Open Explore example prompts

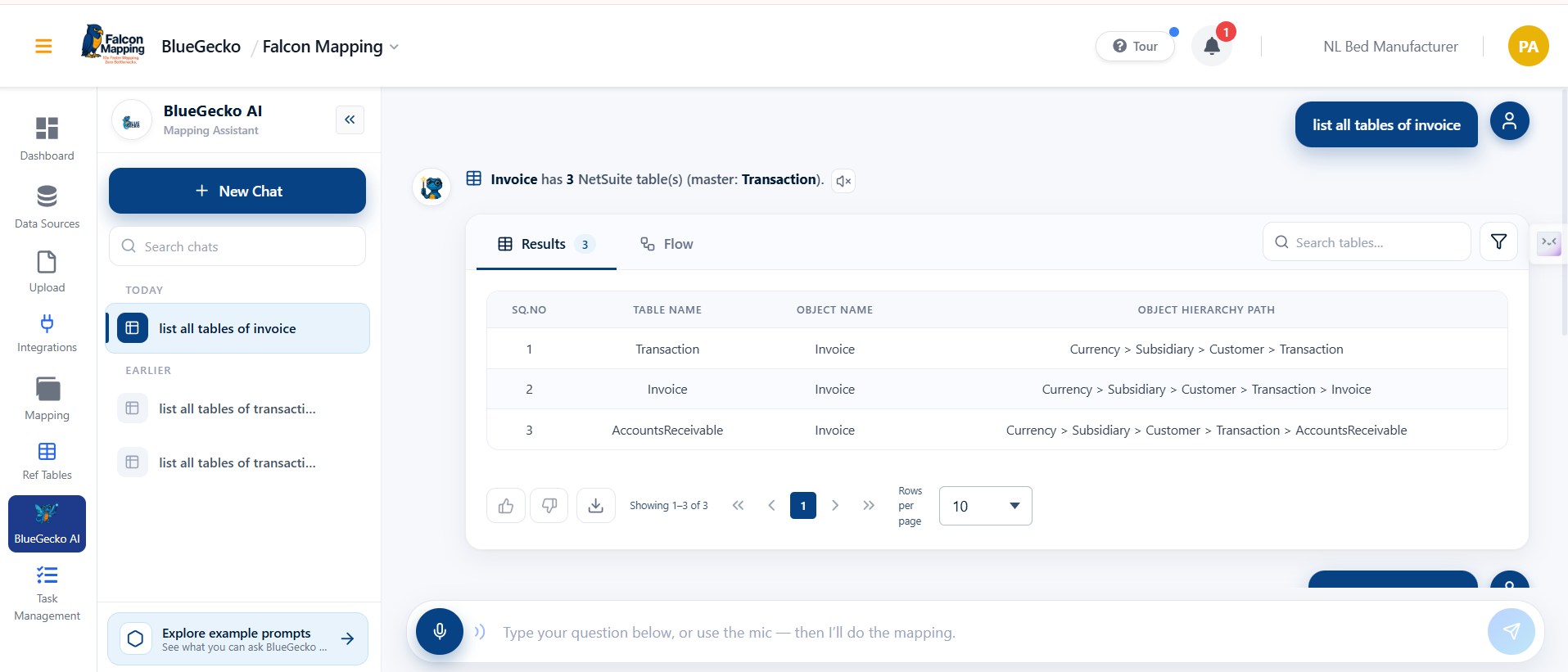point(237,638)
